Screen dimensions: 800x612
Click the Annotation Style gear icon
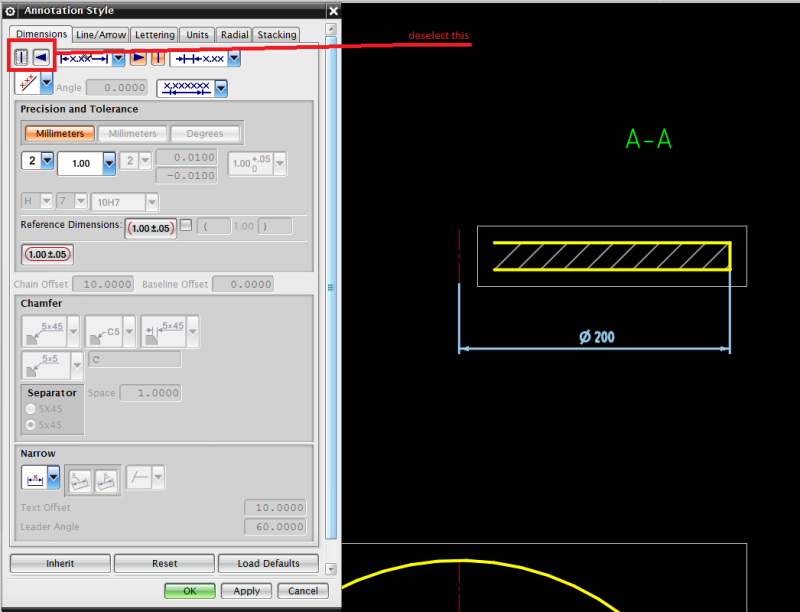point(10,11)
